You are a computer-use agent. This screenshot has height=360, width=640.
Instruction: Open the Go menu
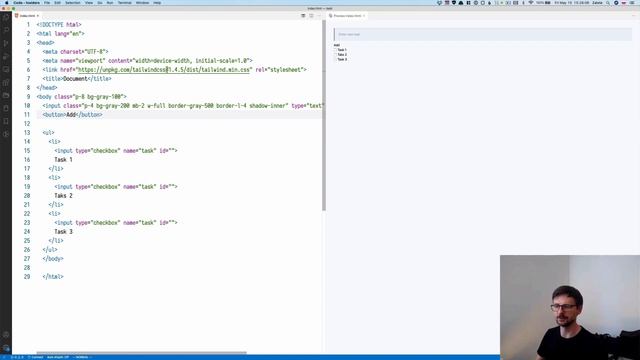[100, 3]
